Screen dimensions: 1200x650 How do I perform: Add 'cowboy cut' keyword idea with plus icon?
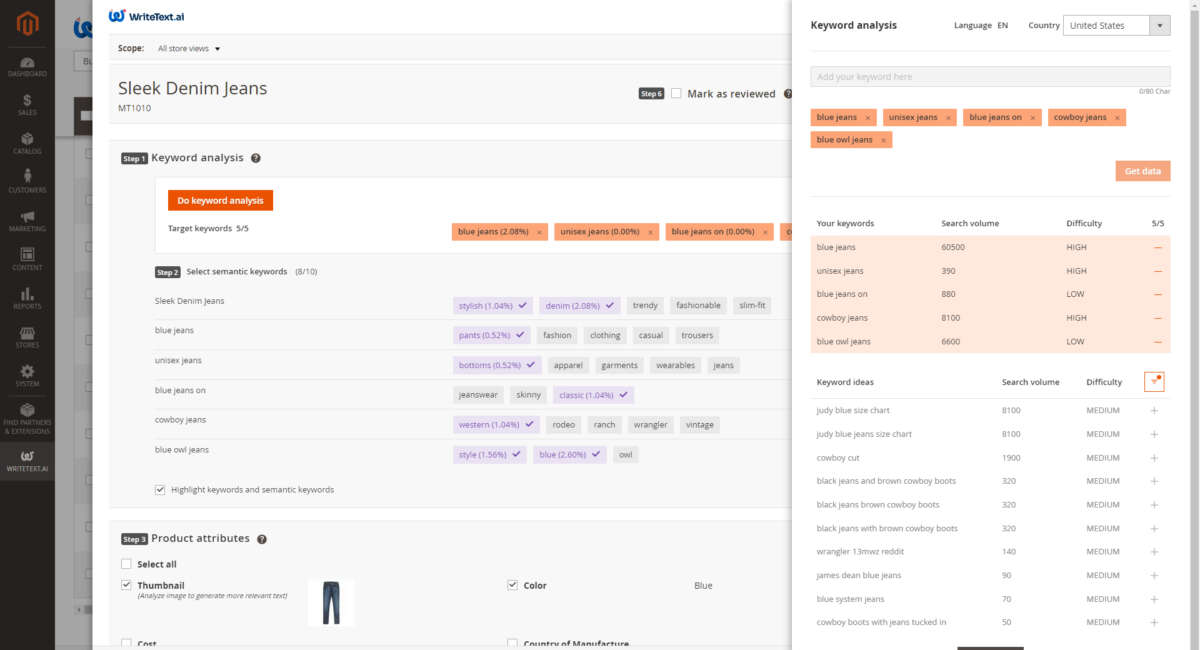pos(1154,458)
